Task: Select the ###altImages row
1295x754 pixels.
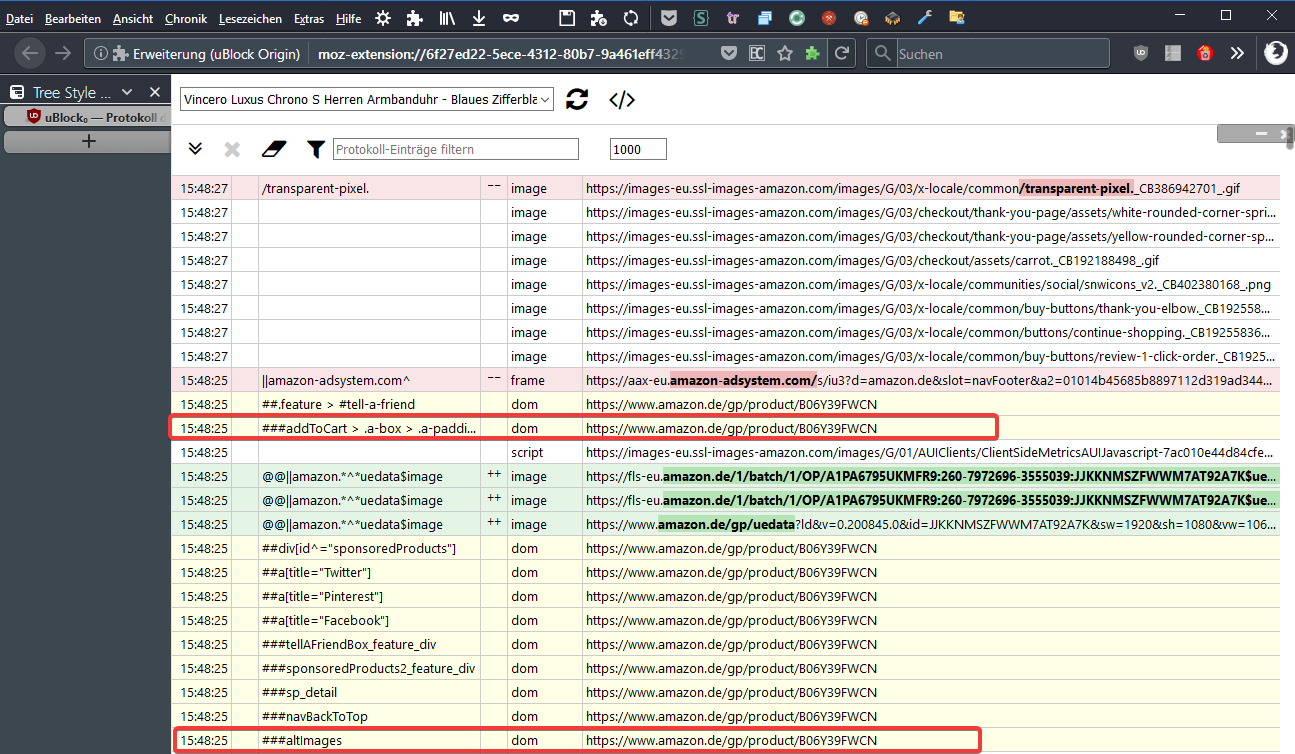Action: pyautogui.click(x=725, y=740)
